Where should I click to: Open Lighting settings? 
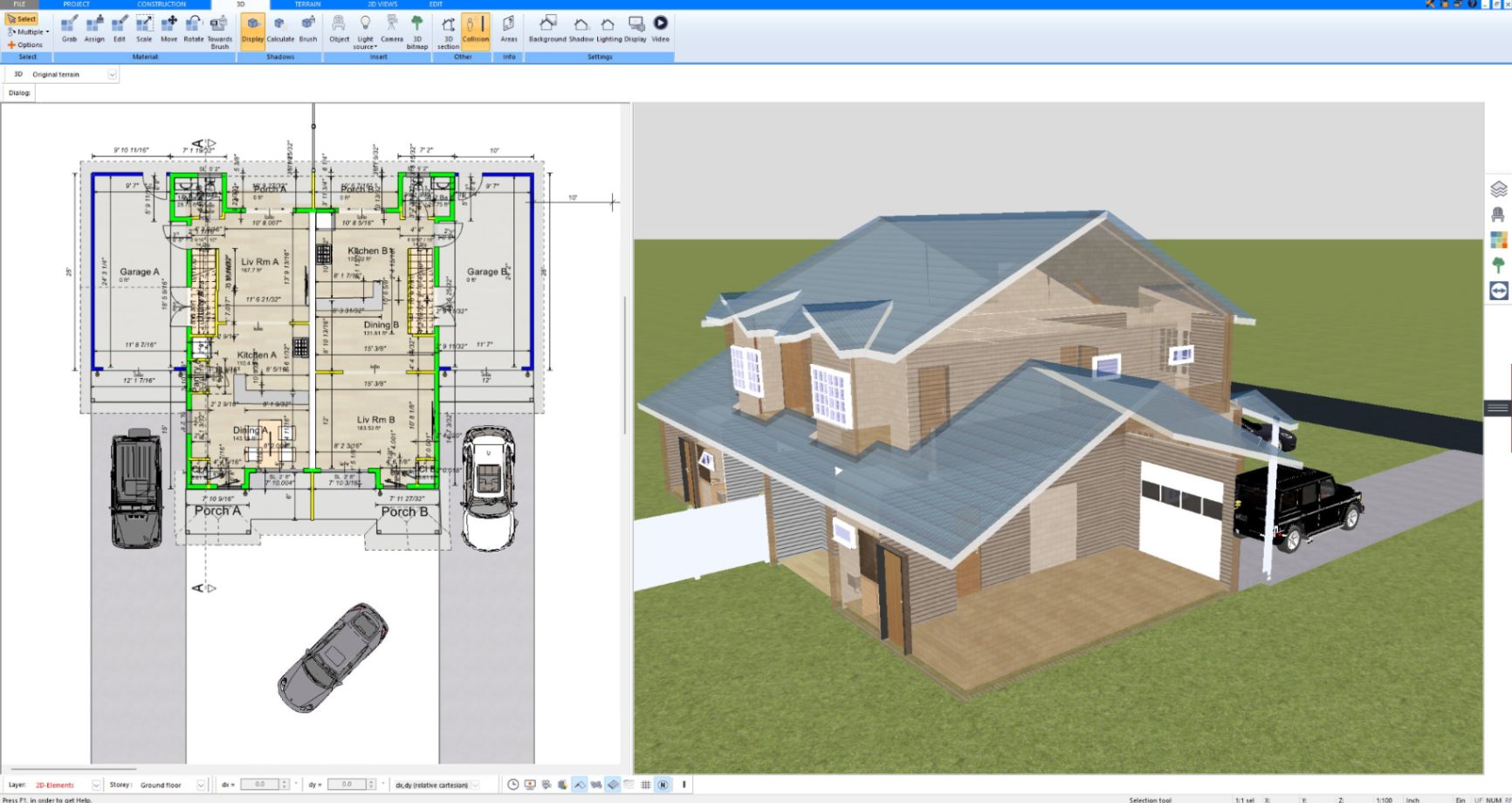(x=608, y=28)
